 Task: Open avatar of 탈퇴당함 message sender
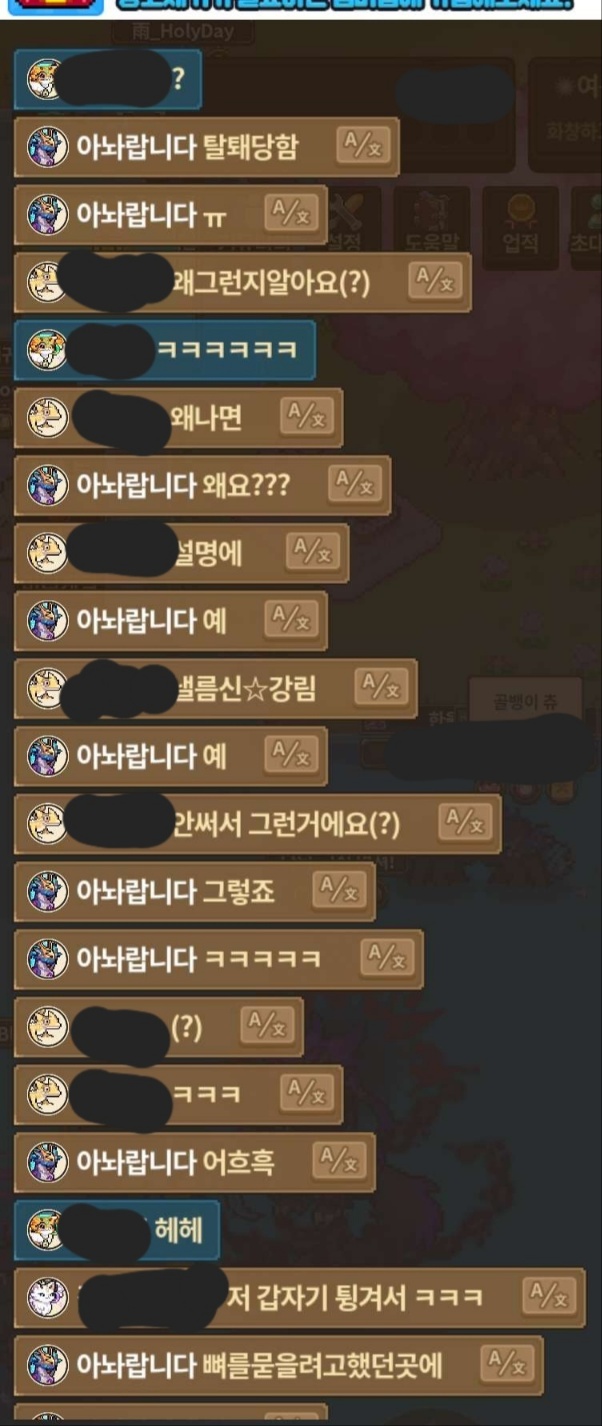(x=47, y=147)
